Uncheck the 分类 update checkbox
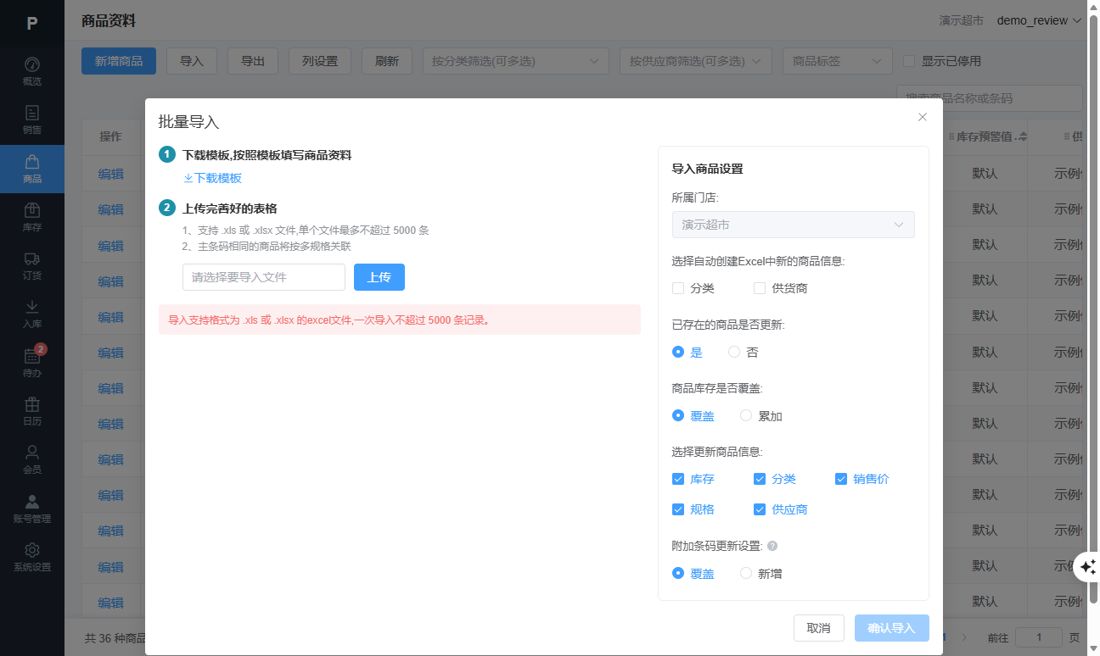 tap(759, 478)
